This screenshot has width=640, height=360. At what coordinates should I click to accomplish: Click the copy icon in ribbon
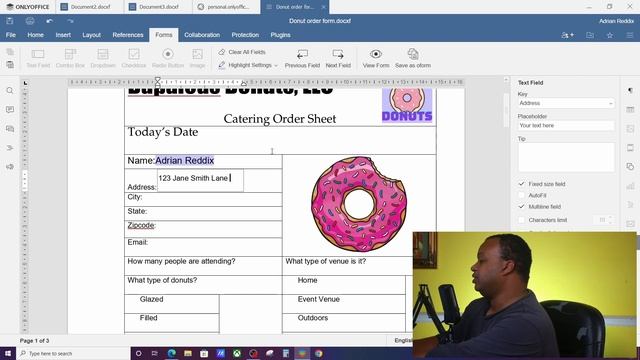10,52
